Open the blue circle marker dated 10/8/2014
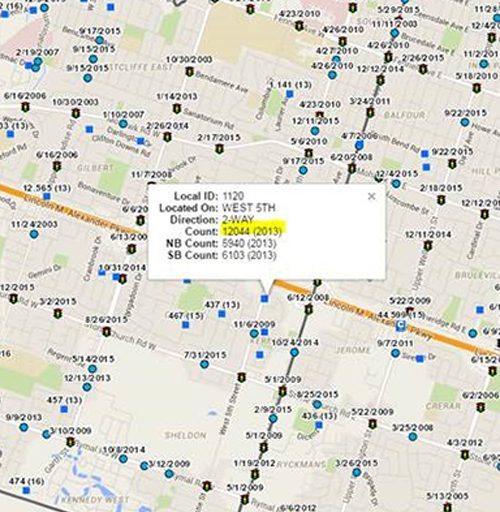 click(x=123, y=459)
